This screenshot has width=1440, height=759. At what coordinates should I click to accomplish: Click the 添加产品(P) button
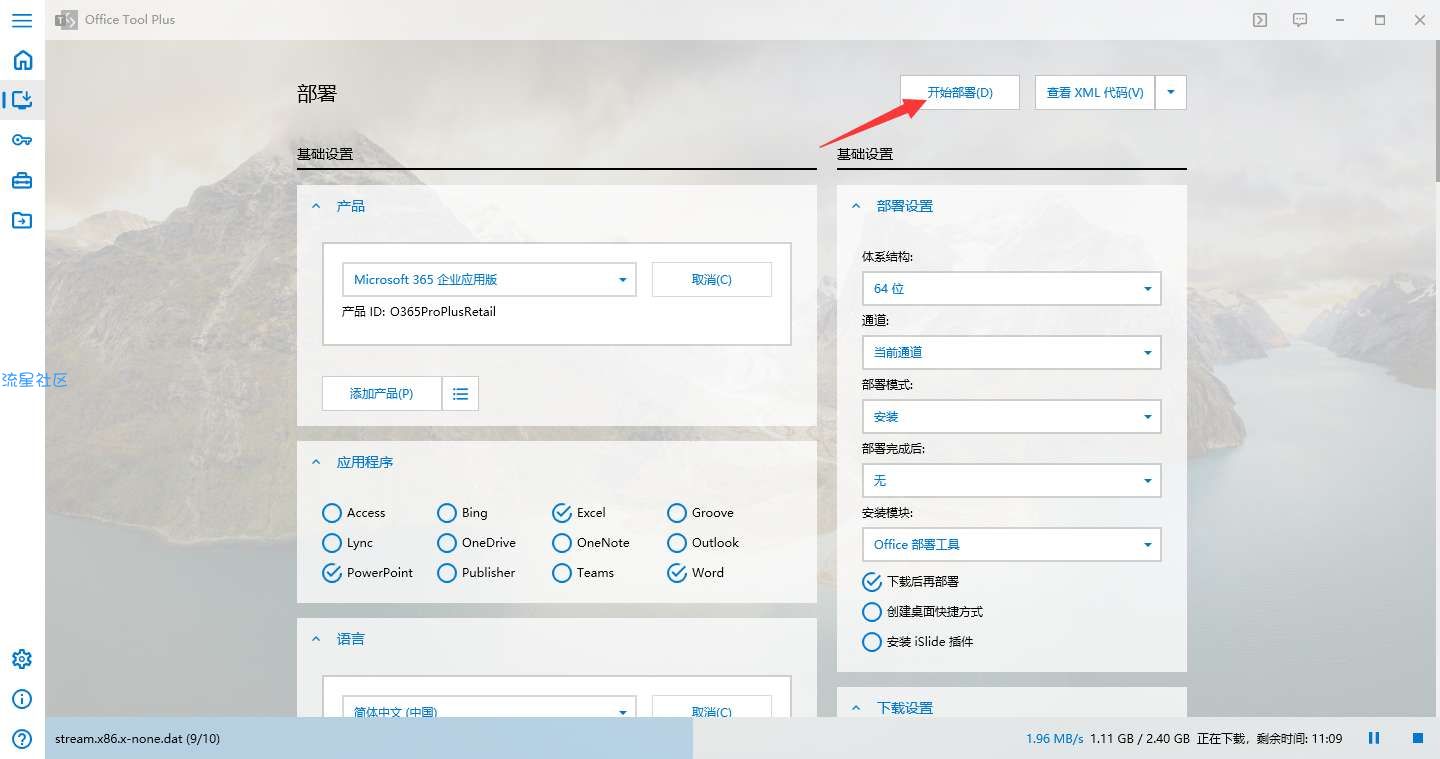(382, 394)
